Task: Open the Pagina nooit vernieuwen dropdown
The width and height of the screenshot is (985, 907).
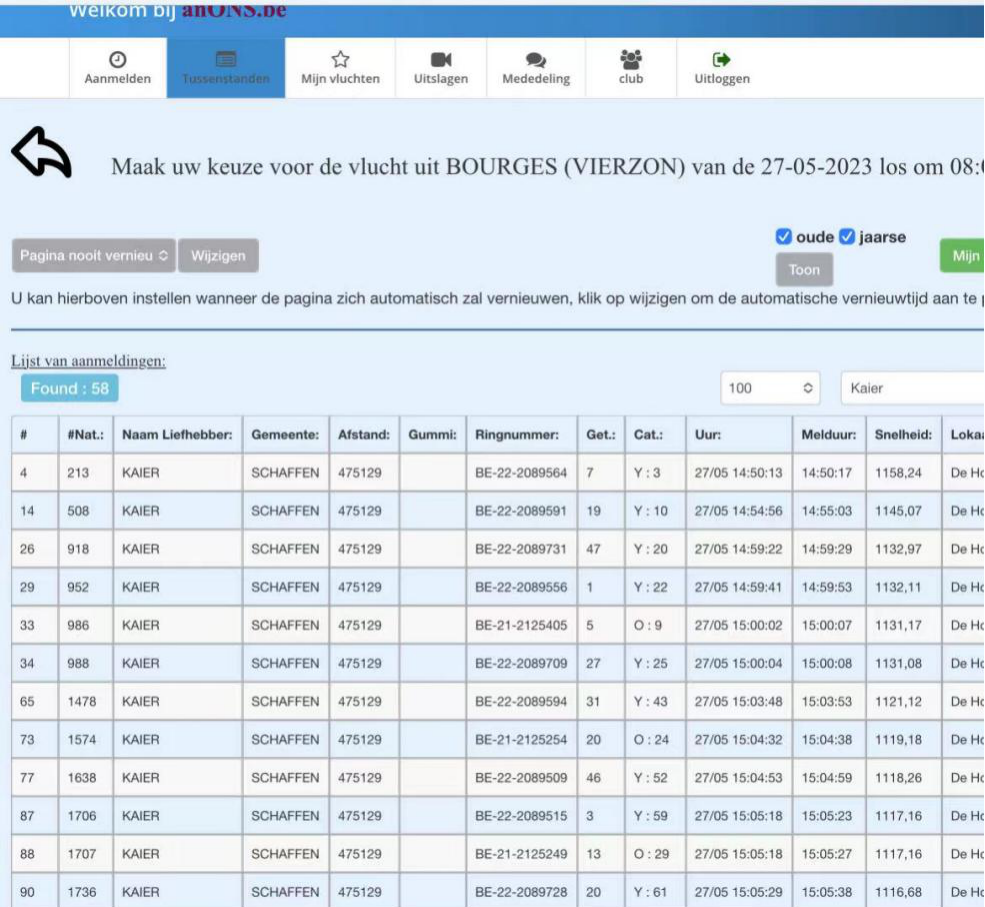Action: [x=95, y=256]
